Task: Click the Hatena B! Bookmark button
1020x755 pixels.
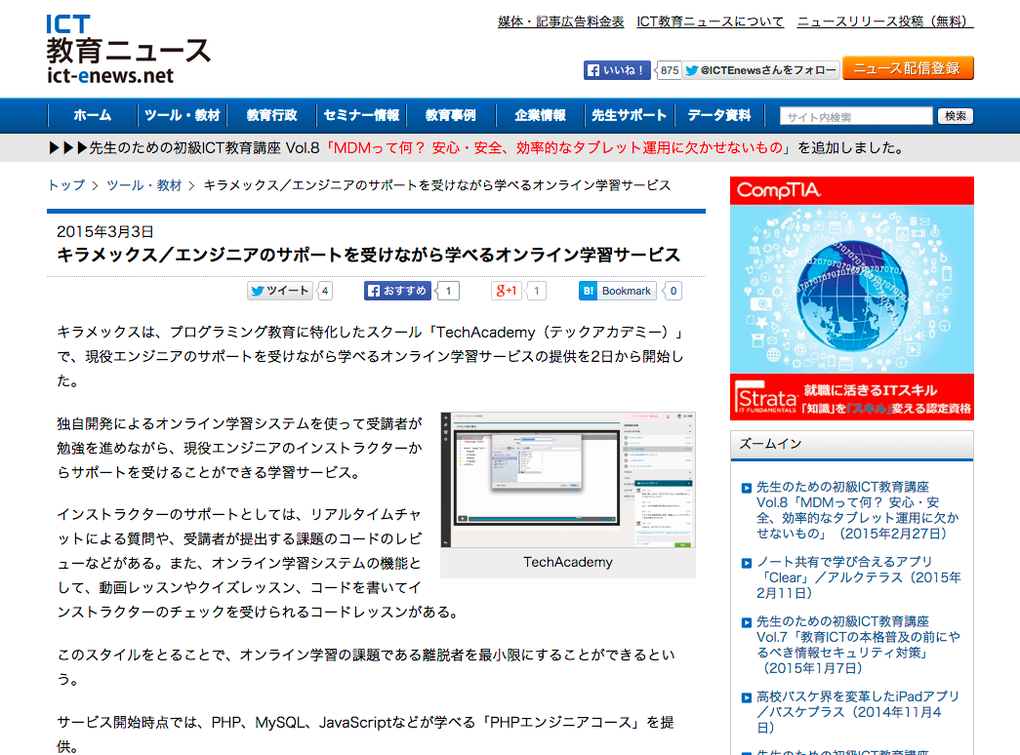Action: tap(617, 291)
